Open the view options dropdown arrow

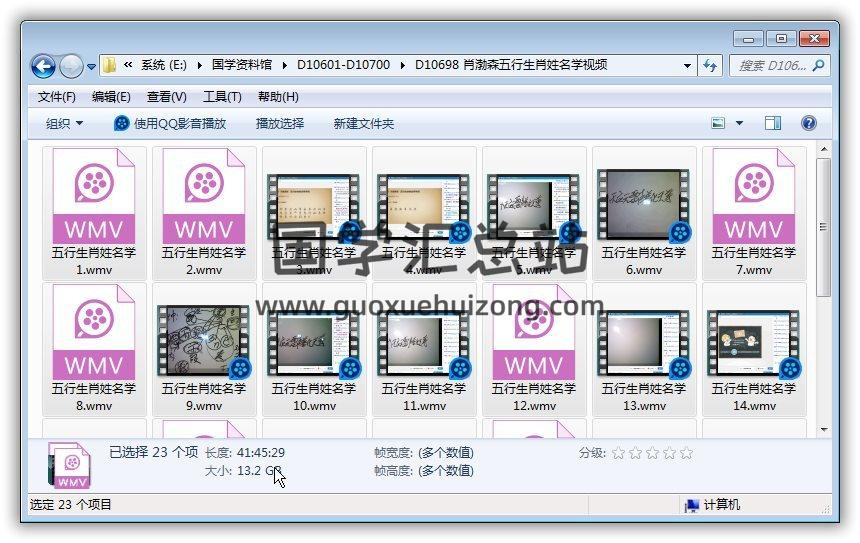click(x=739, y=123)
